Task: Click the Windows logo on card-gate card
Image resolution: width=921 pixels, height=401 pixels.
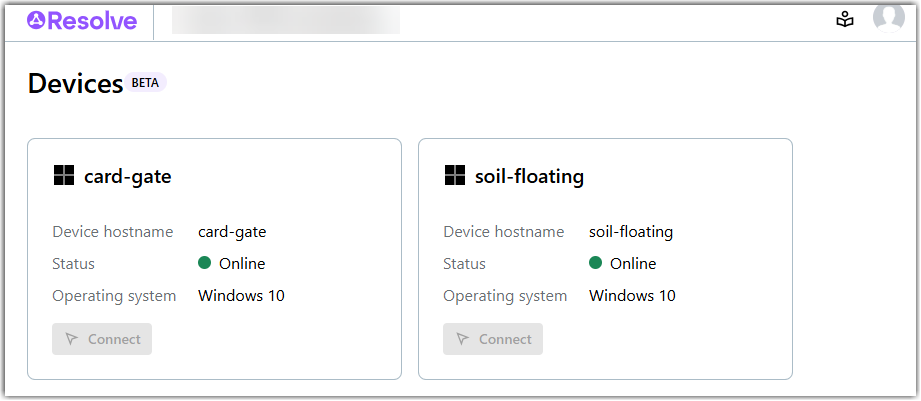Action: pos(64,176)
